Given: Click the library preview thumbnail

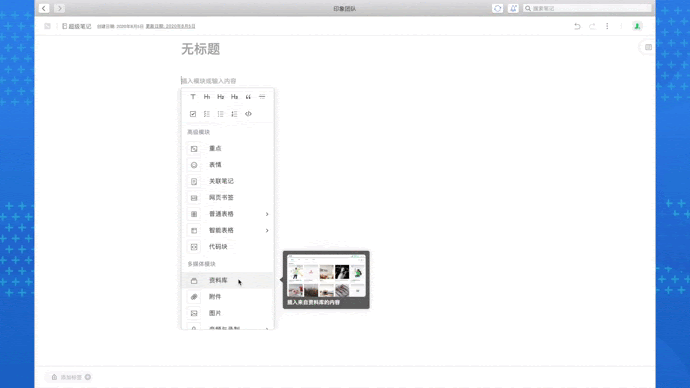Looking at the screenshot, I should pyautogui.click(x=326, y=275).
